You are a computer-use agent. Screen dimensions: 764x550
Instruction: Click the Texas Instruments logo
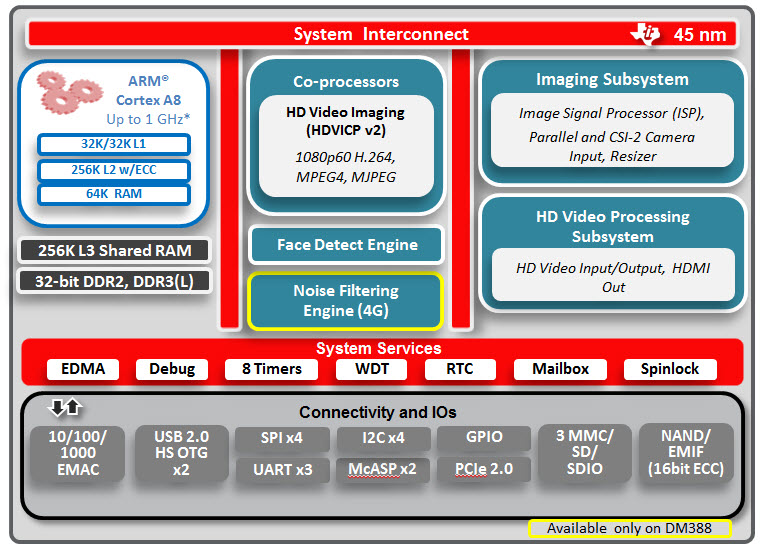(x=645, y=34)
